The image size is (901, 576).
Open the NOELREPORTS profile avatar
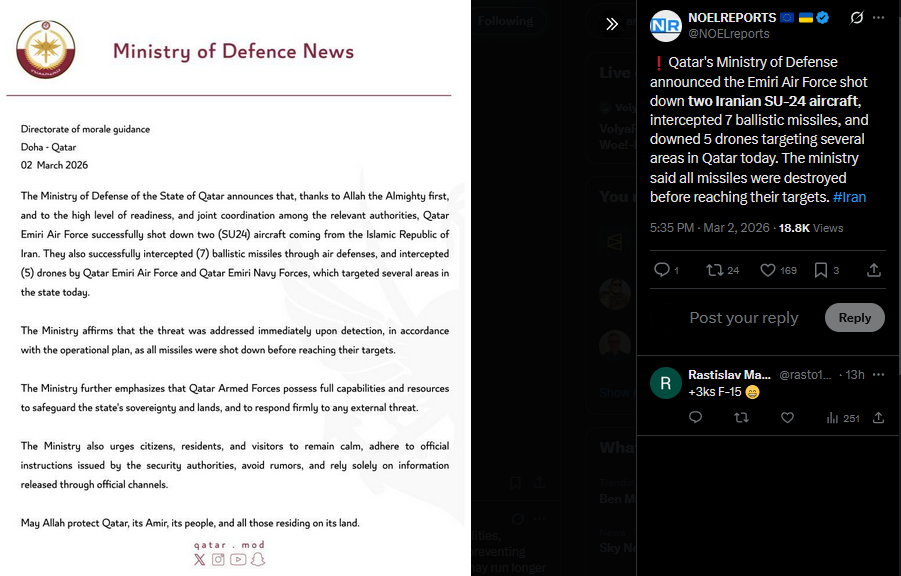click(x=665, y=26)
